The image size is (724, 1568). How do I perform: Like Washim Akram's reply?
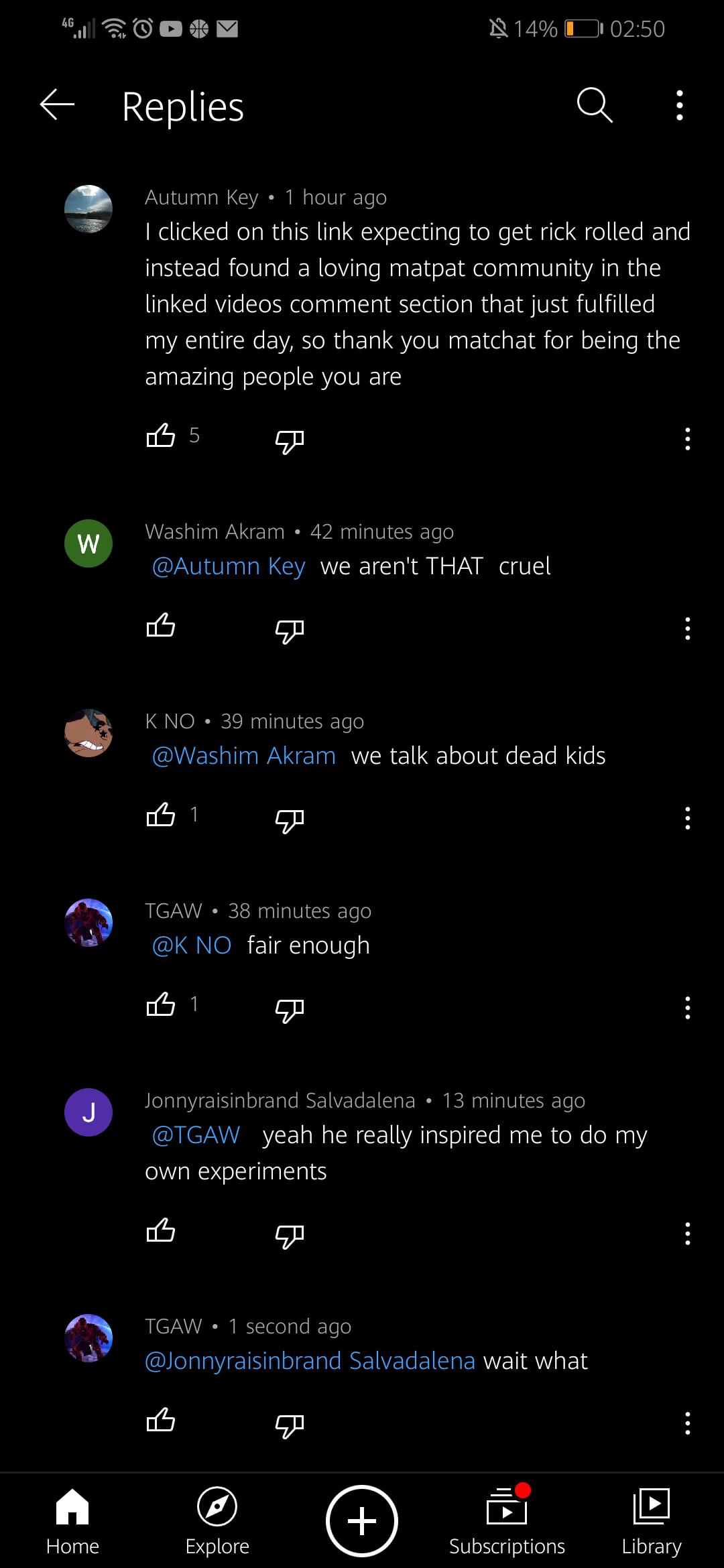tap(161, 627)
